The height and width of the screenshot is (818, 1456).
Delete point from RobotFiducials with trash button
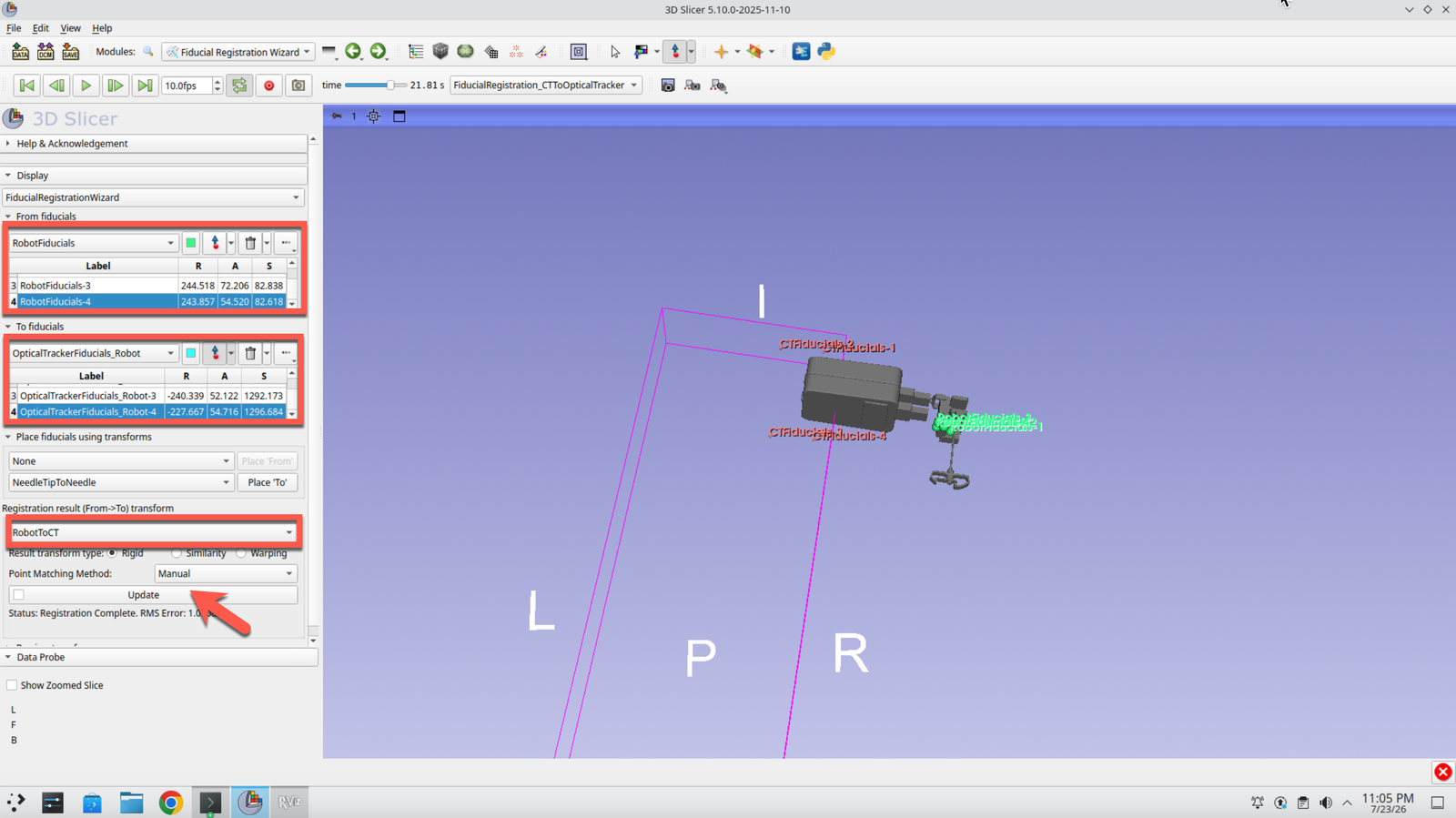coord(250,243)
